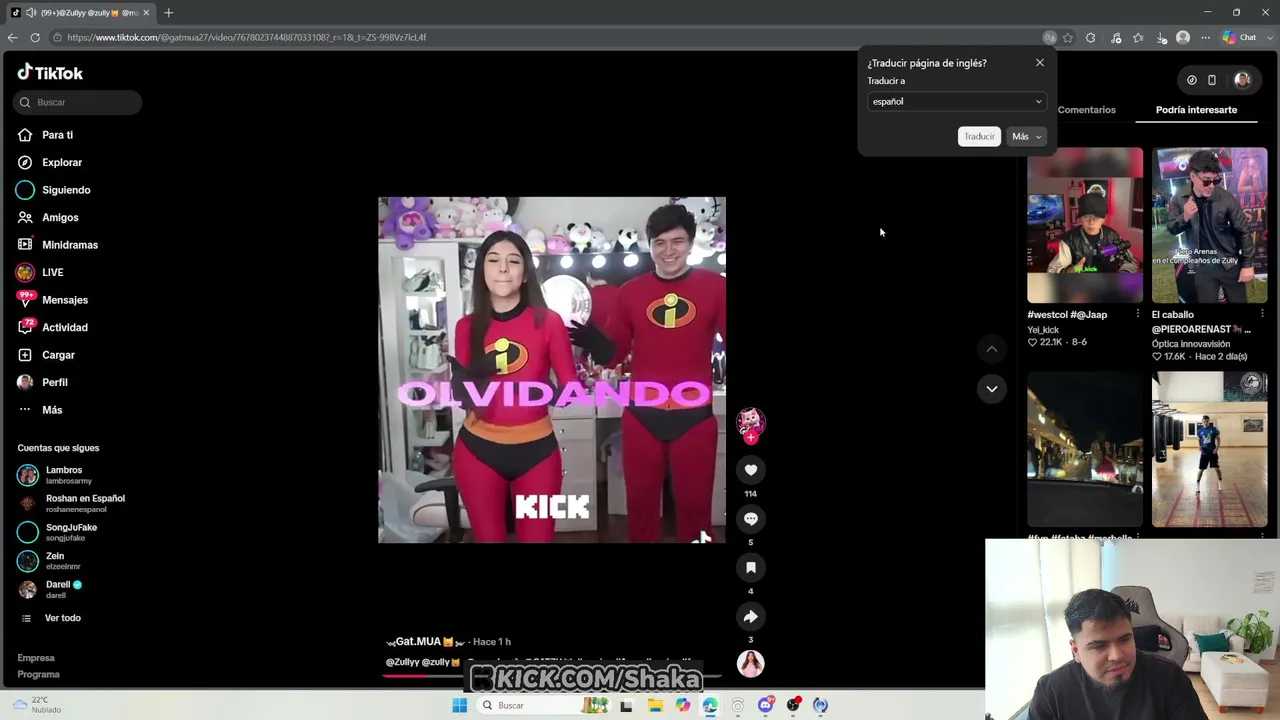Click the browser address bar URL
Viewport: 1280px width, 720px height.
click(x=247, y=38)
